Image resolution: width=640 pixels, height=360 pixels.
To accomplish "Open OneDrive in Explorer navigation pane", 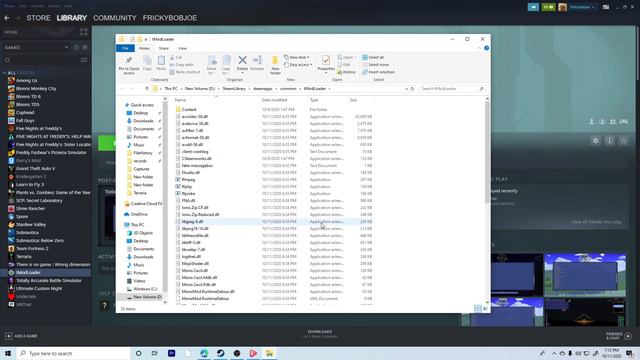I will pyautogui.click(x=139, y=214).
